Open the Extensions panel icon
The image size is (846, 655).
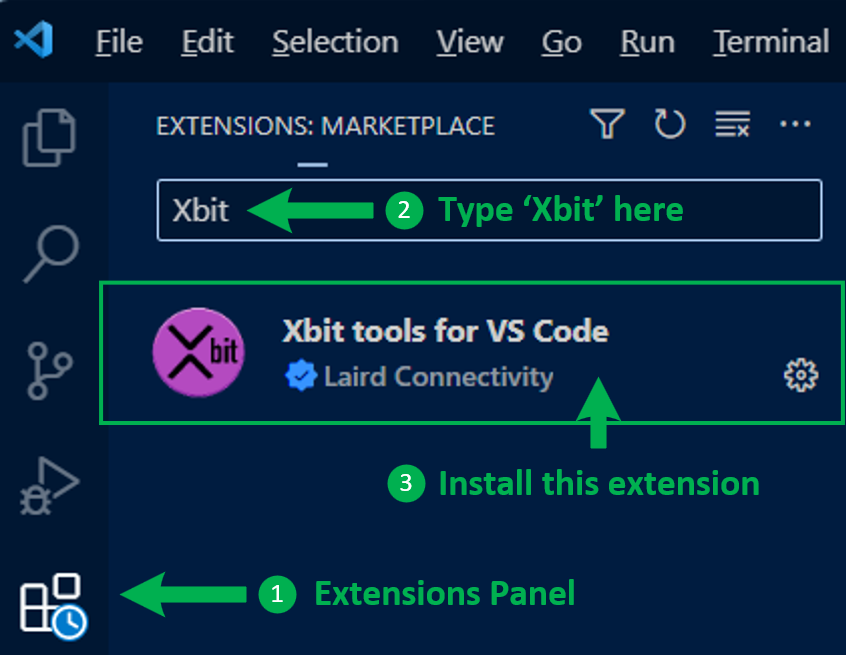[52, 603]
